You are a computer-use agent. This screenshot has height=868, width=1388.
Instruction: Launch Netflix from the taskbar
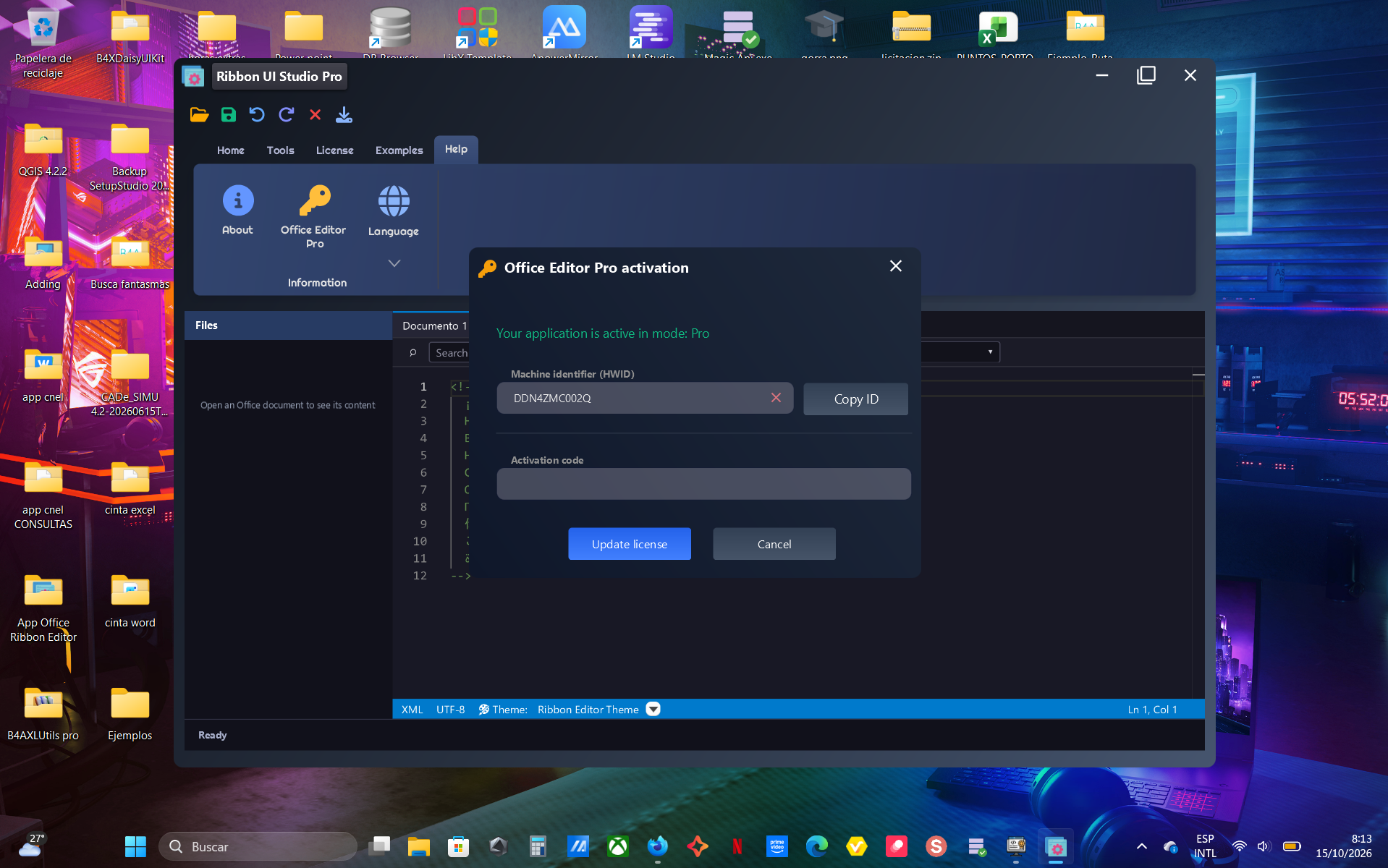point(737,846)
